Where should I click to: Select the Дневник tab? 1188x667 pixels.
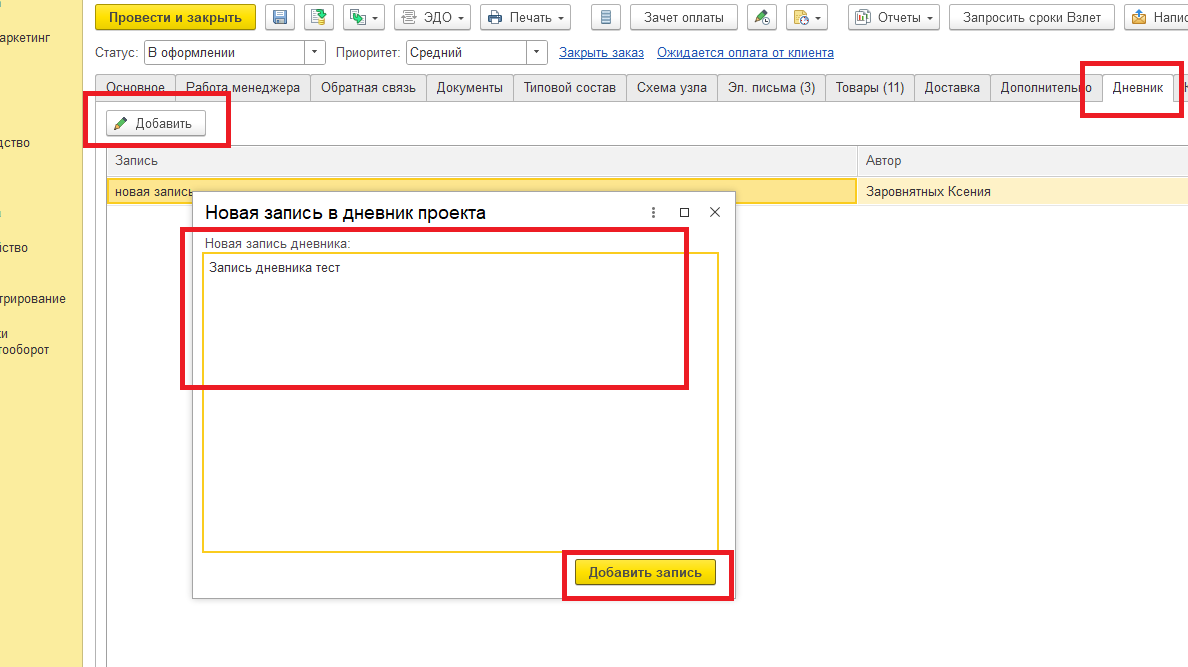click(x=1138, y=88)
